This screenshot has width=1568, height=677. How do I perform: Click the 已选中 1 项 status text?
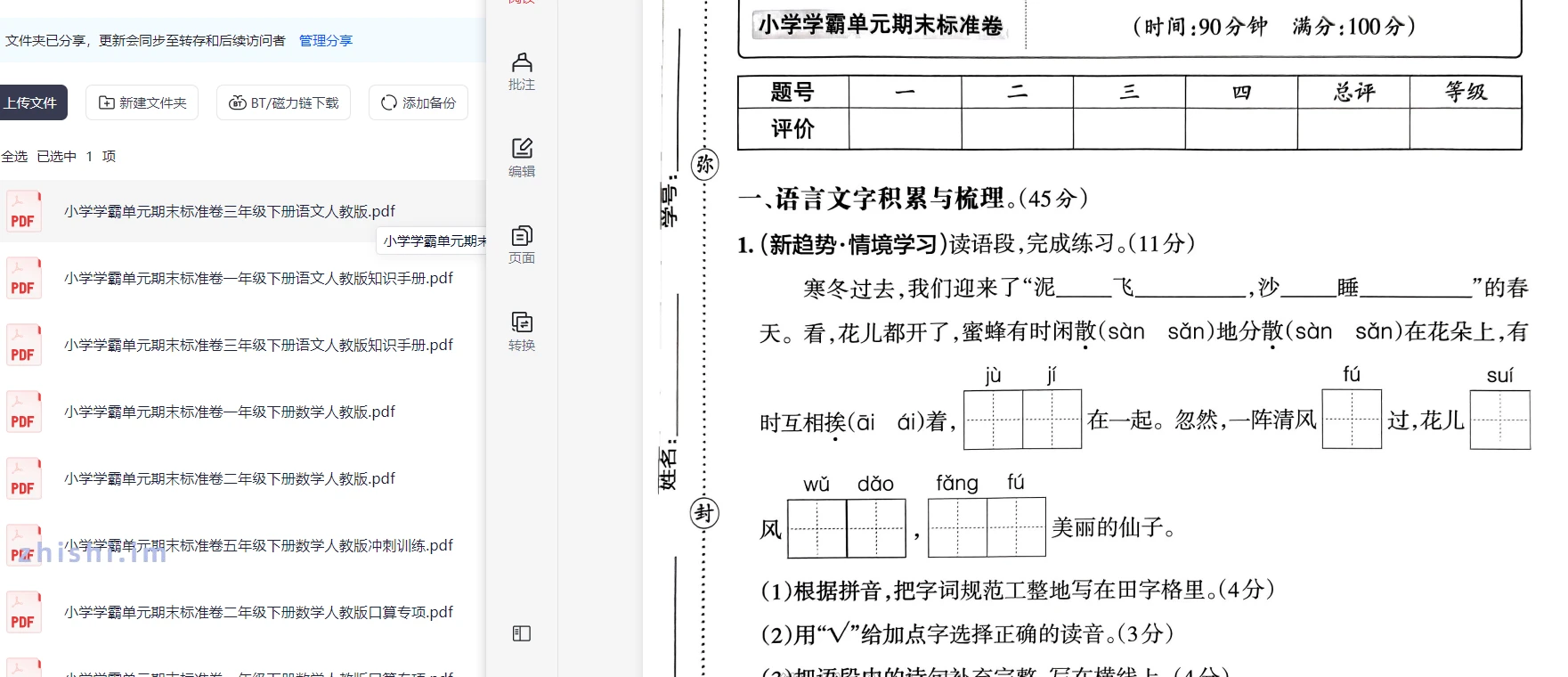click(77, 157)
